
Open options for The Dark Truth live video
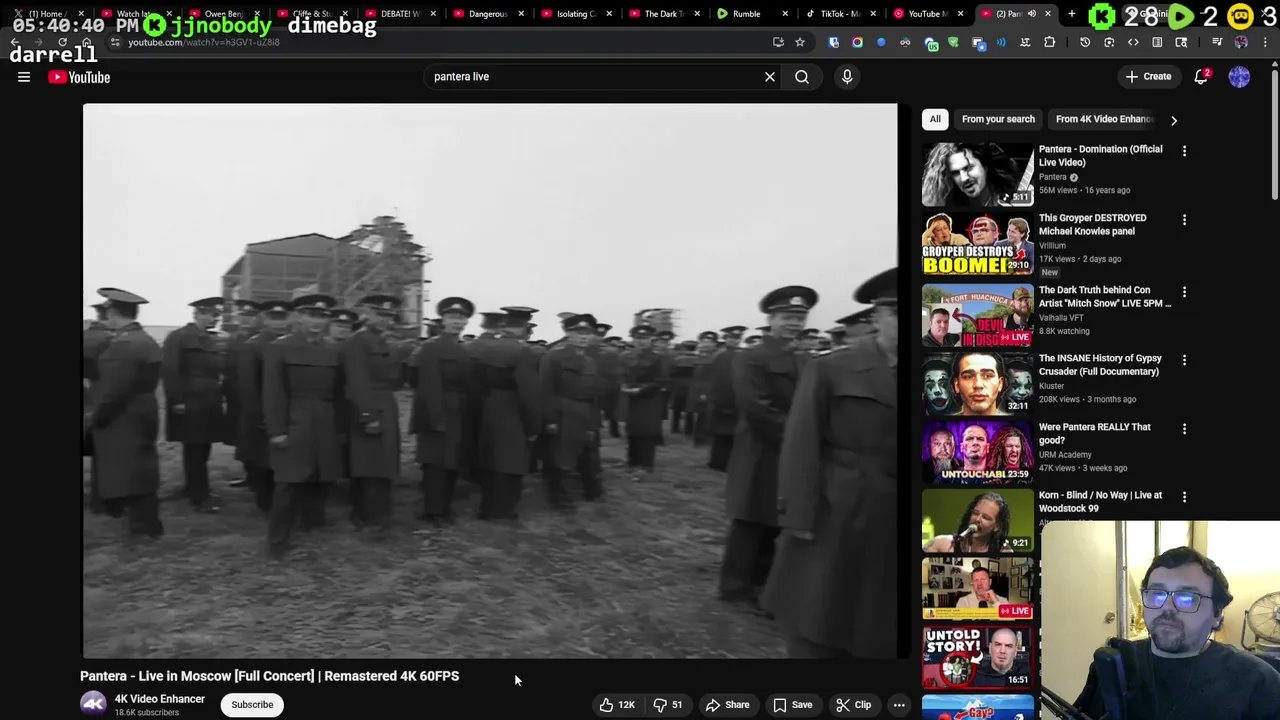click(x=1184, y=292)
